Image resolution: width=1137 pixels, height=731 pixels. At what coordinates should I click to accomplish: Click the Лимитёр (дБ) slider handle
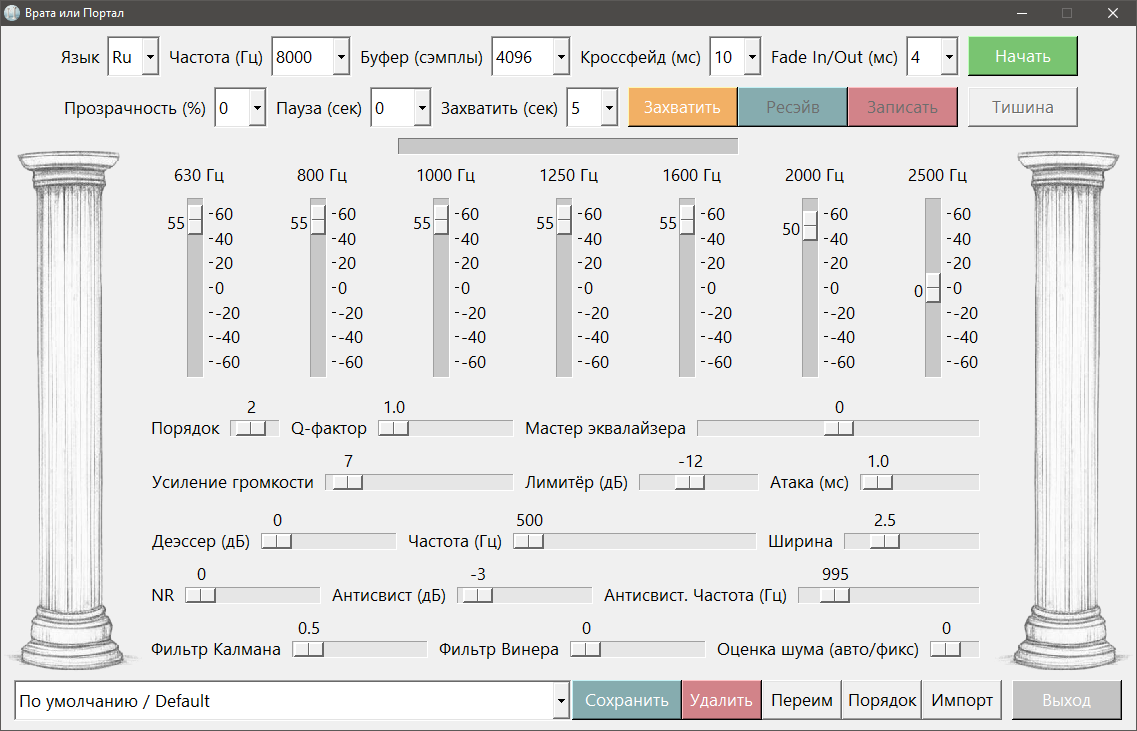[690, 482]
